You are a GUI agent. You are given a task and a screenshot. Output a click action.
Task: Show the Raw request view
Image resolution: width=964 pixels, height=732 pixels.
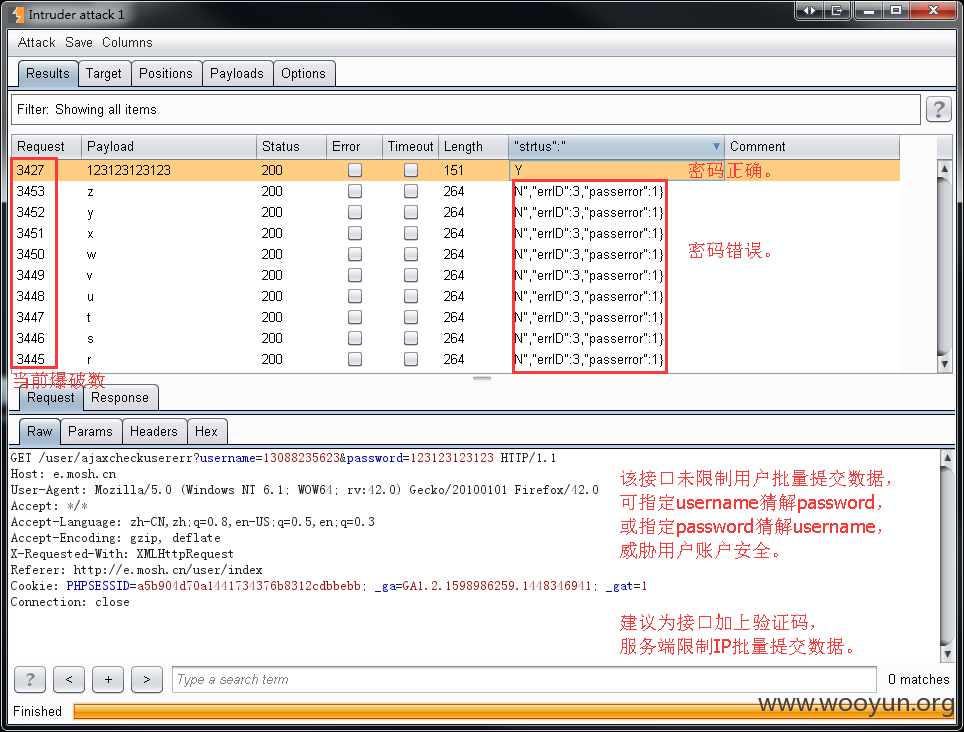39,431
